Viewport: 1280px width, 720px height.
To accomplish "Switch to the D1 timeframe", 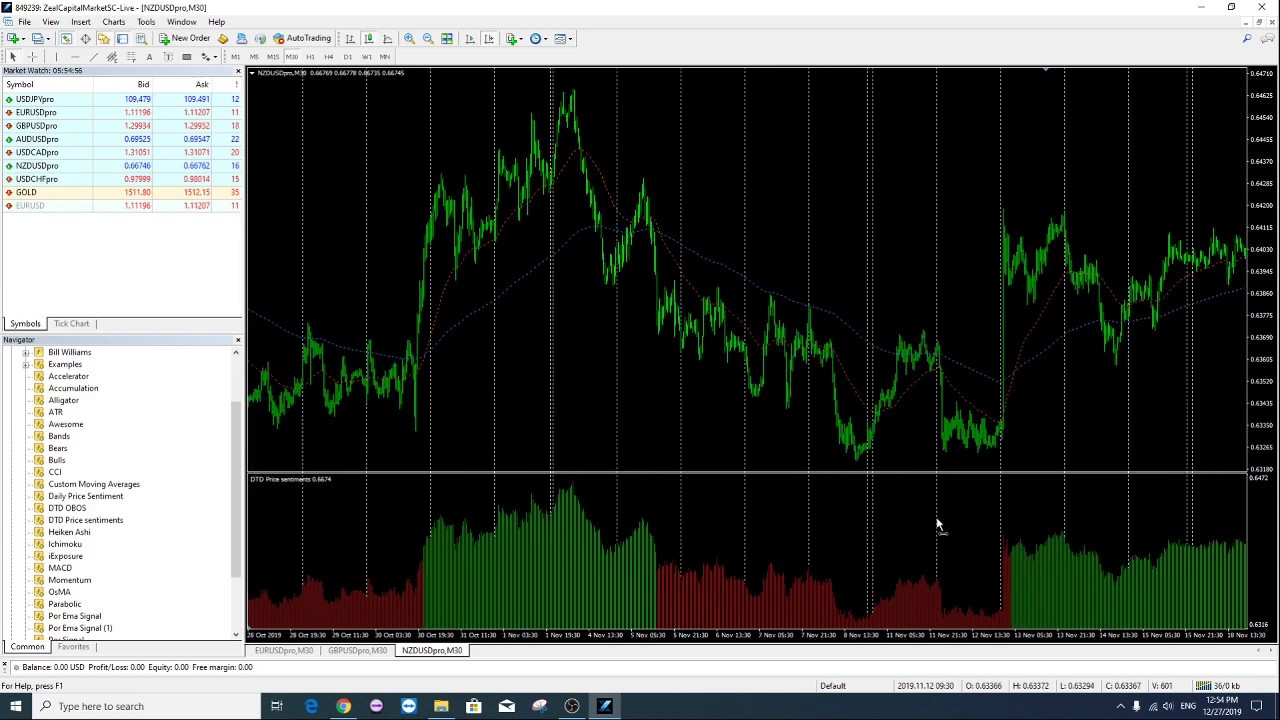I will (x=347, y=57).
